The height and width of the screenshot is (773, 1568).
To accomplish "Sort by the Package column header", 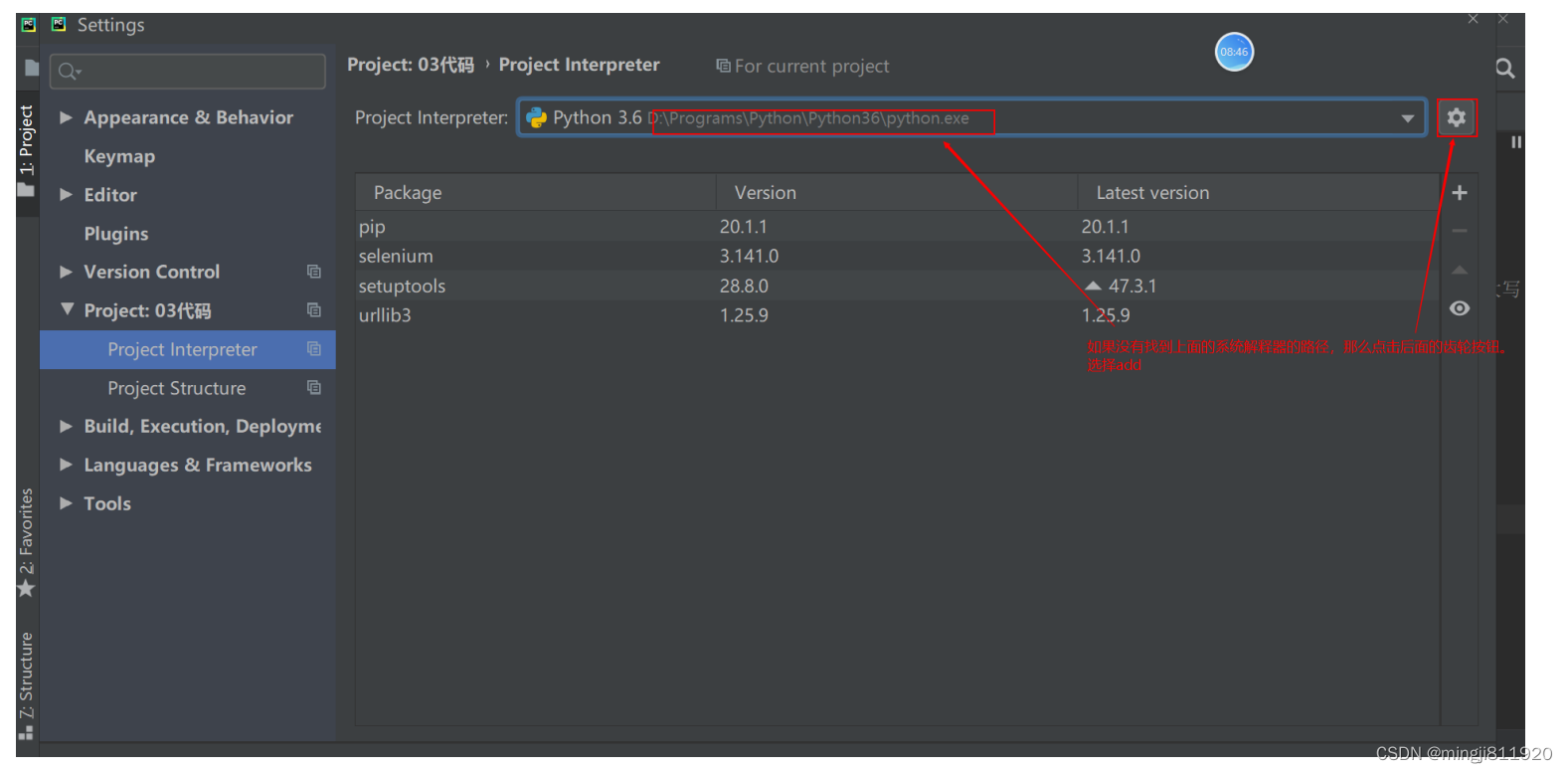I will 536,192.
